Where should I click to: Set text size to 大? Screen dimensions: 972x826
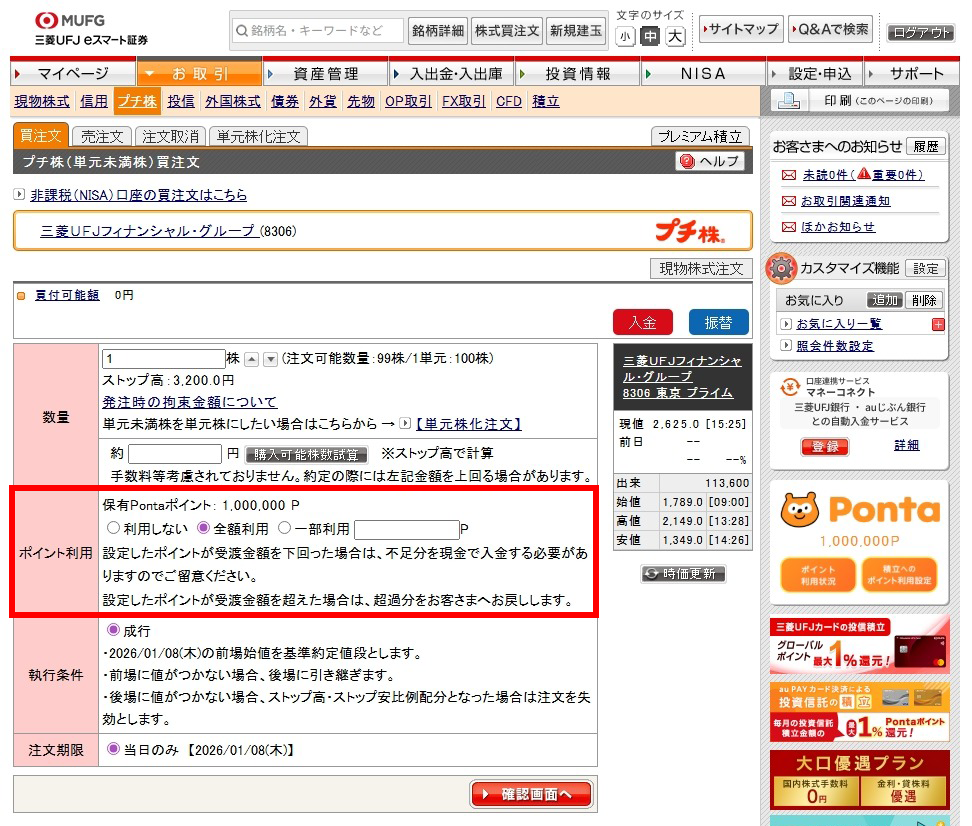click(x=675, y=37)
